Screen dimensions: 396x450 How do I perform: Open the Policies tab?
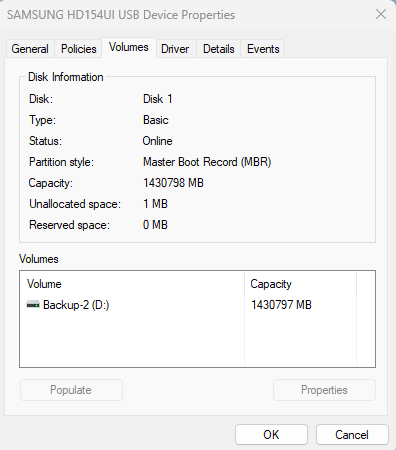point(79,49)
